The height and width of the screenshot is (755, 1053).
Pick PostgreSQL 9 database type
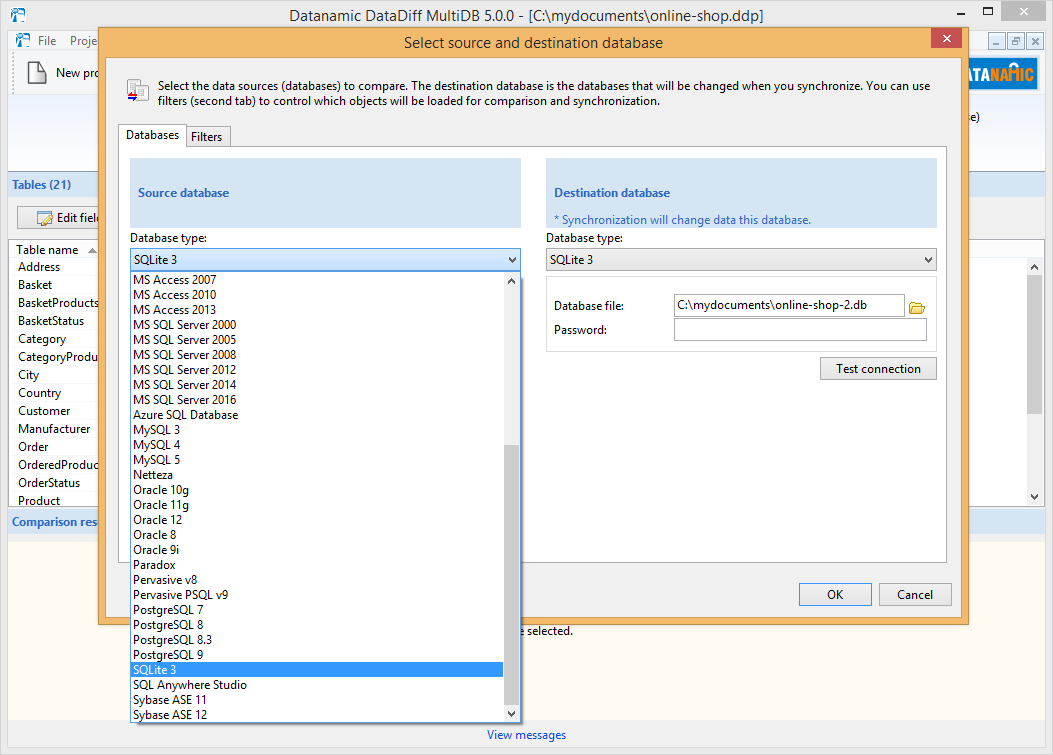click(317, 654)
